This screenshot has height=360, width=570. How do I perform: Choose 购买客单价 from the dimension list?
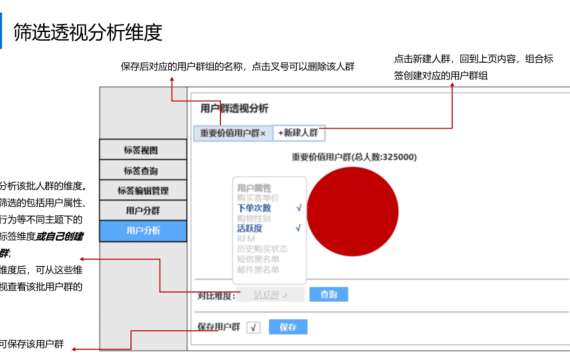click(258, 198)
